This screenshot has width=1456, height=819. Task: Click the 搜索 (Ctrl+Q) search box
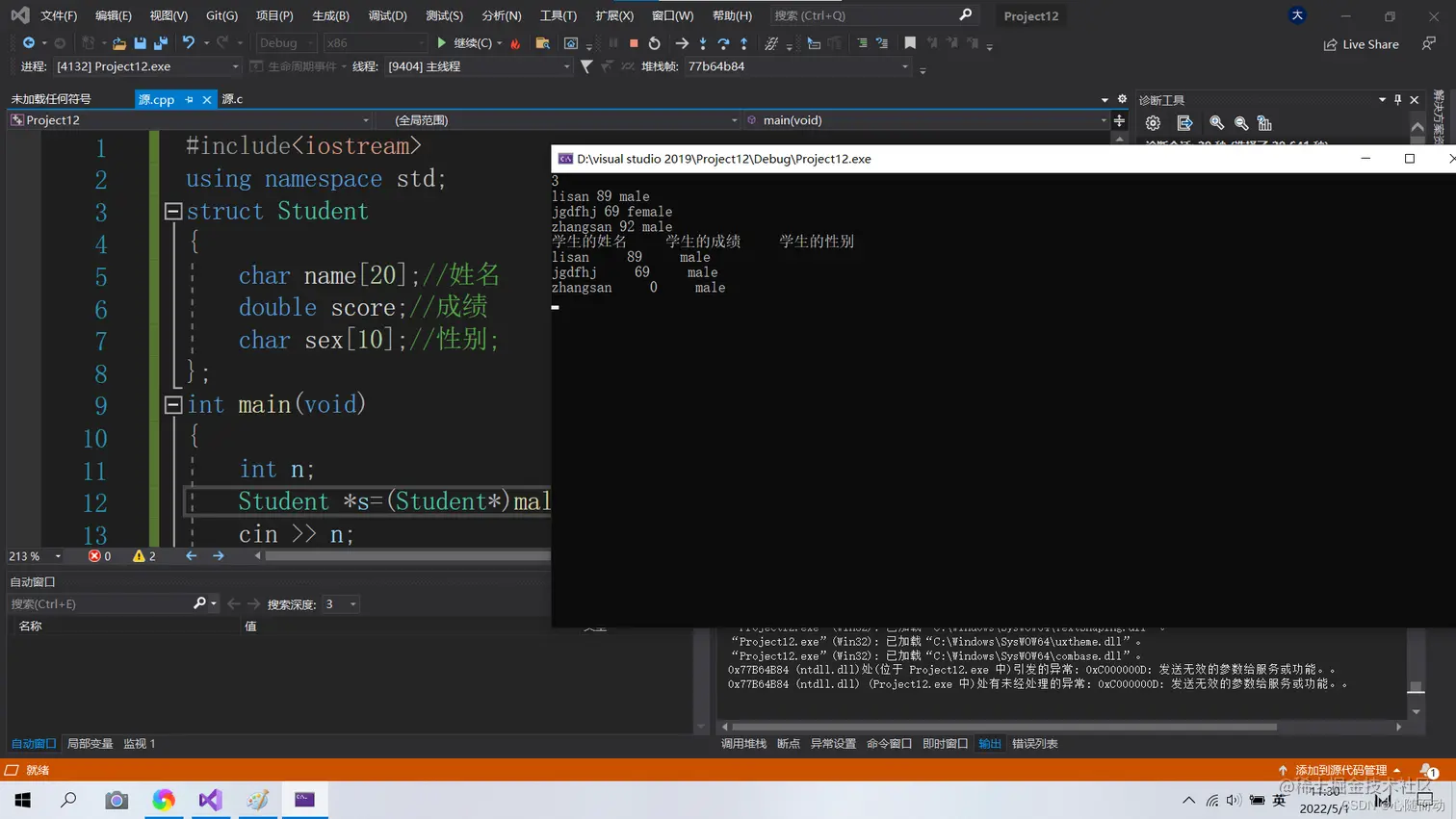click(872, 15)
